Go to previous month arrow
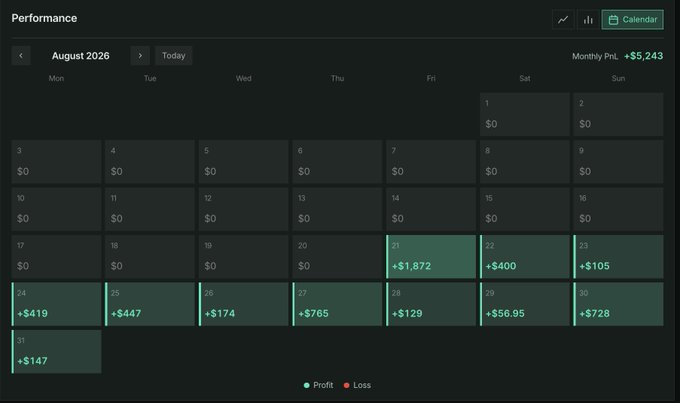The width and height of the screenshot is (680, 403). pos(21,56)
